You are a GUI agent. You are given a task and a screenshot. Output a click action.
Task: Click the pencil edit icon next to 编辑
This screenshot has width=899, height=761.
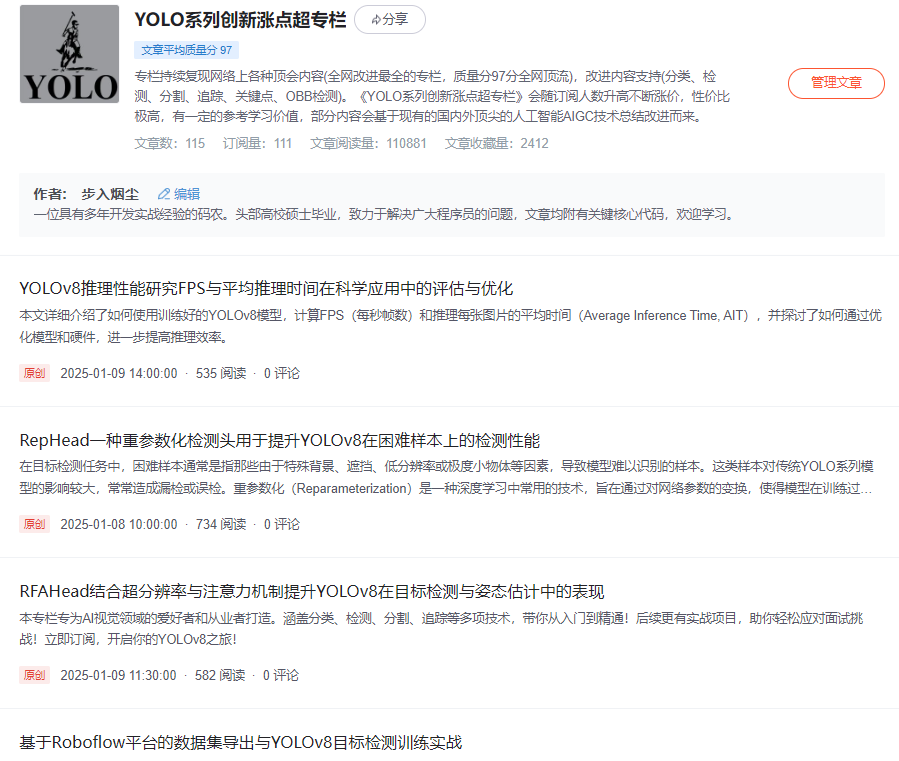point(164,194)
